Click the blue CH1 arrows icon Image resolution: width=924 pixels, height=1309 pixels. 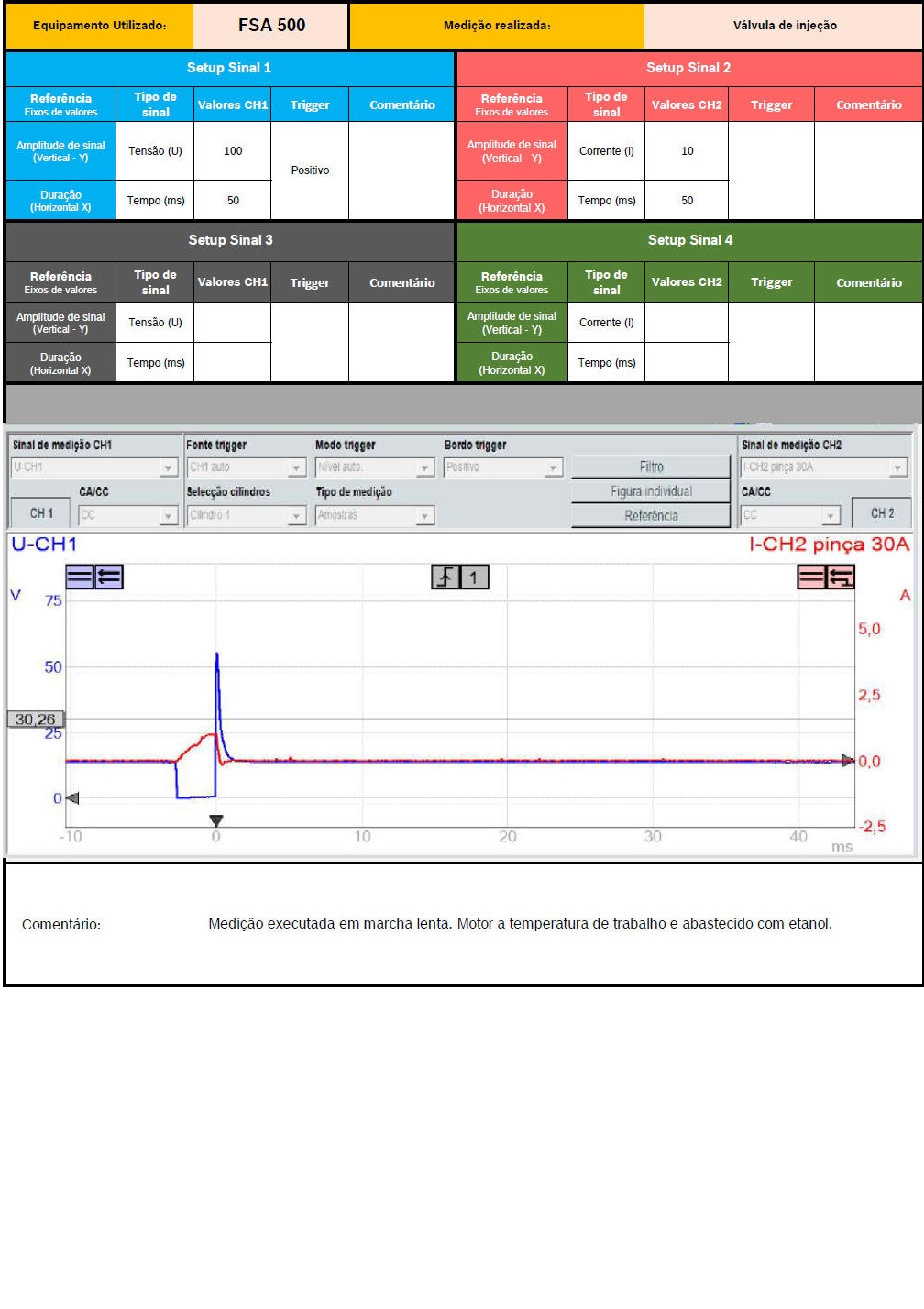[109, 577]
